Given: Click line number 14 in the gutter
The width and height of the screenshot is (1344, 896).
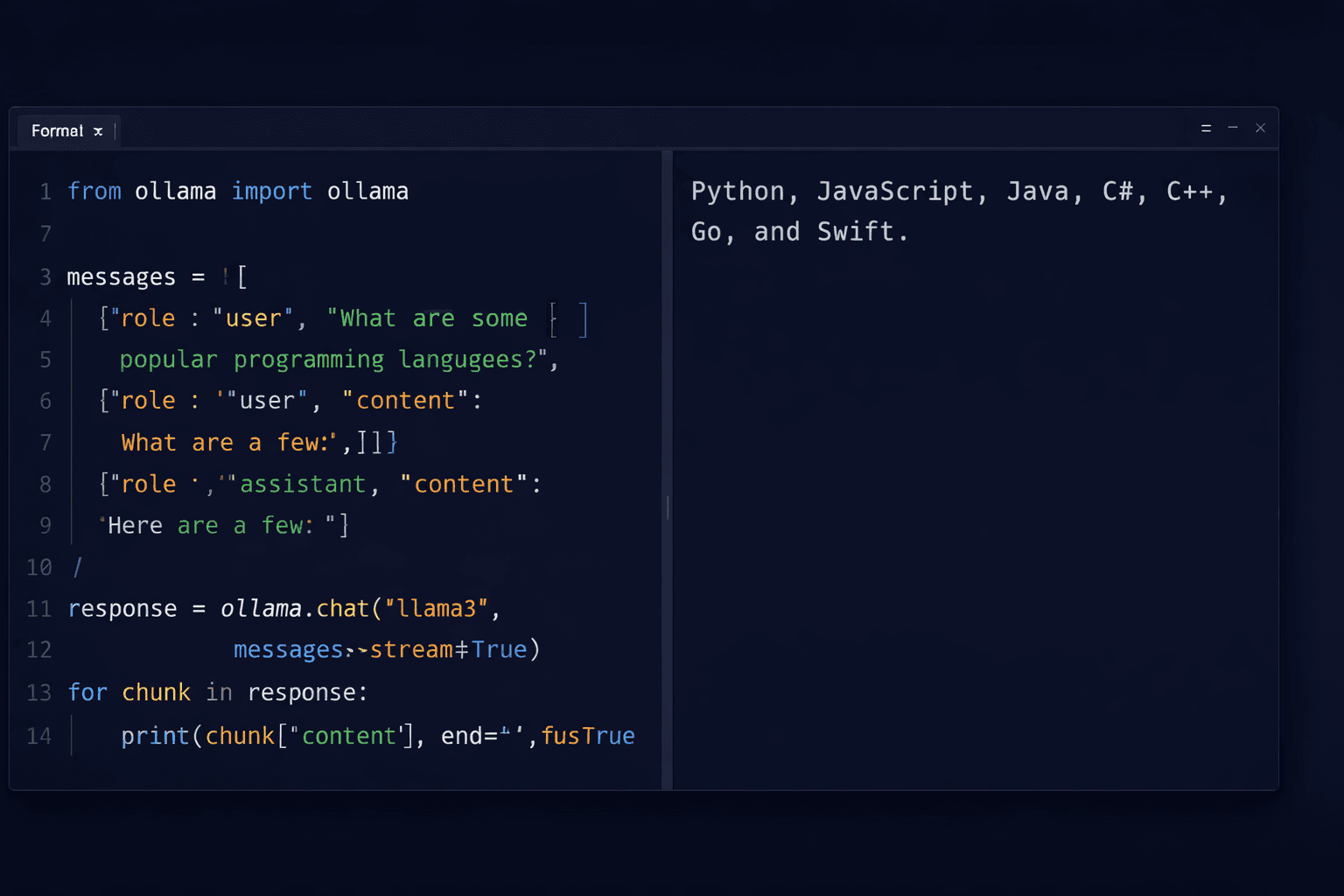Looking at the screenshot, I should click(38, 736).
